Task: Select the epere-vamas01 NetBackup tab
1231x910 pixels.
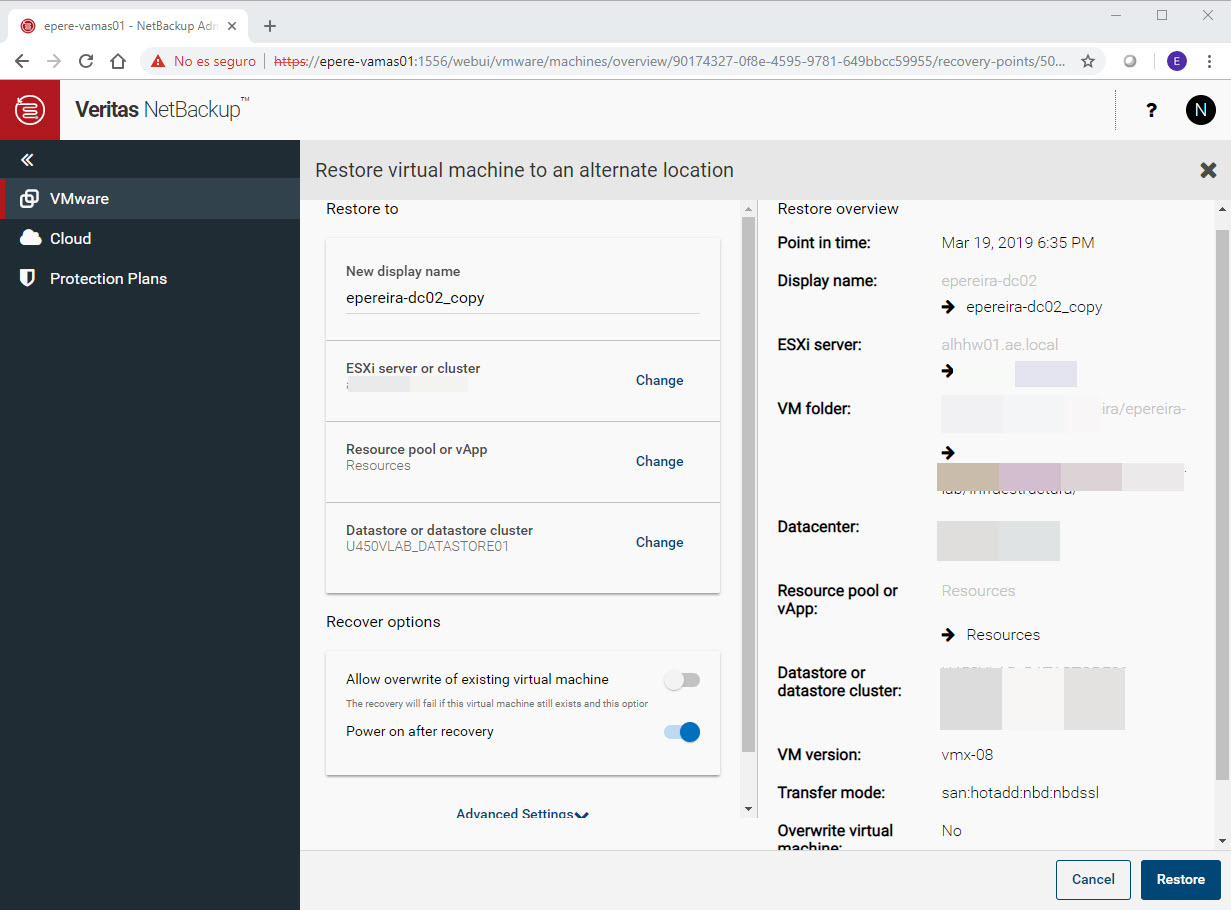Action: coord(127,26)
